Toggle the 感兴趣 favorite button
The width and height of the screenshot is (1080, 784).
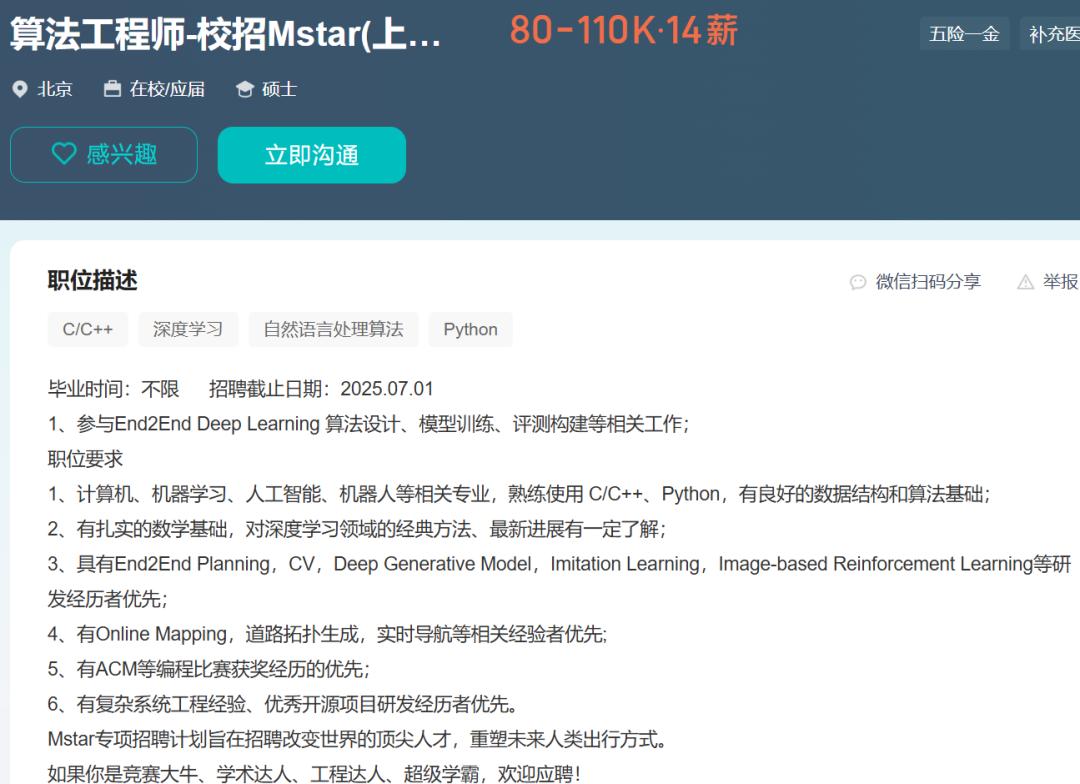pos(104,155)
